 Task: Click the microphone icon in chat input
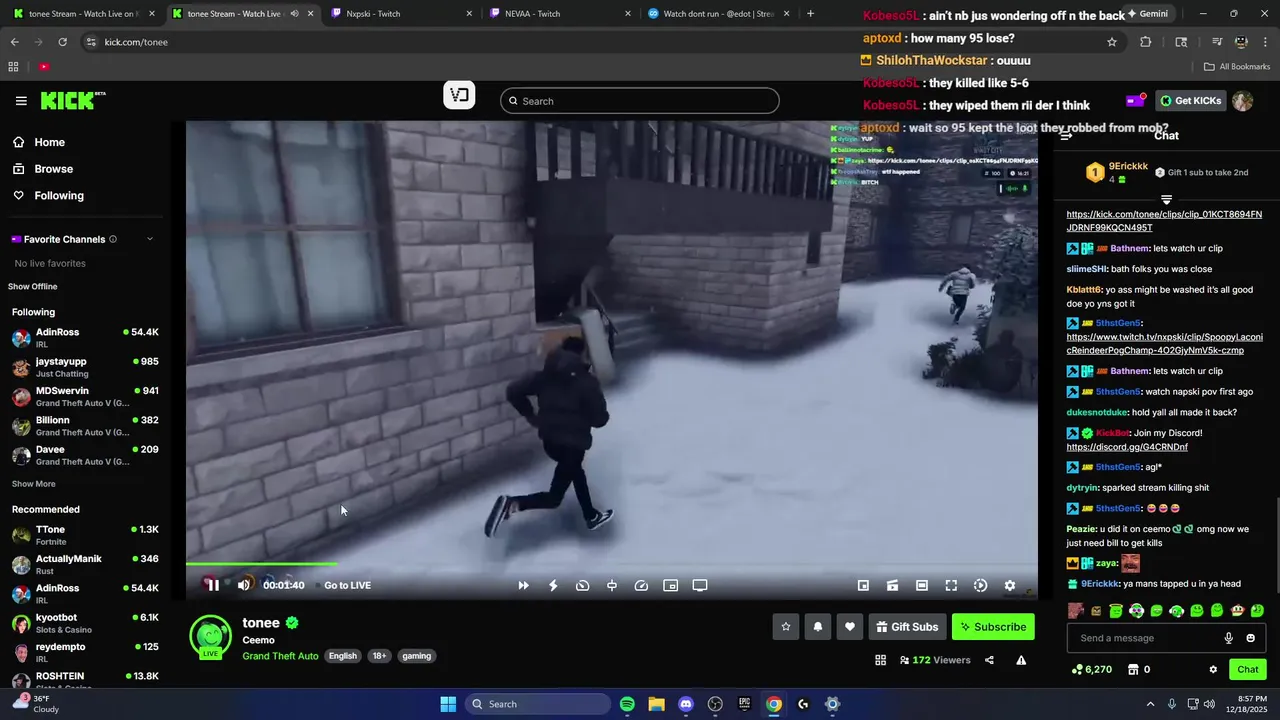click(x=1229, y=638)
